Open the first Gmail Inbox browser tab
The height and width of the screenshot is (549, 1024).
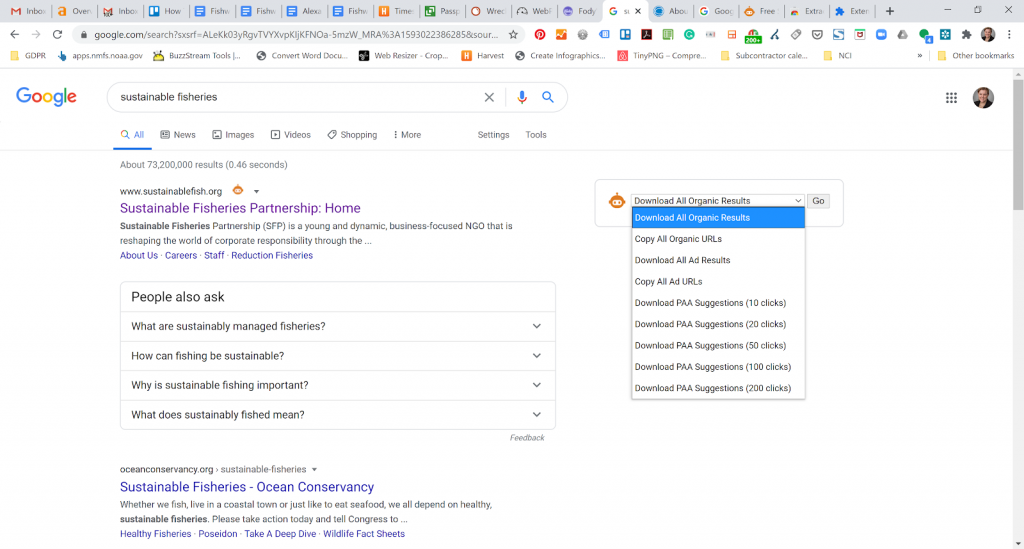pos(27,11)
